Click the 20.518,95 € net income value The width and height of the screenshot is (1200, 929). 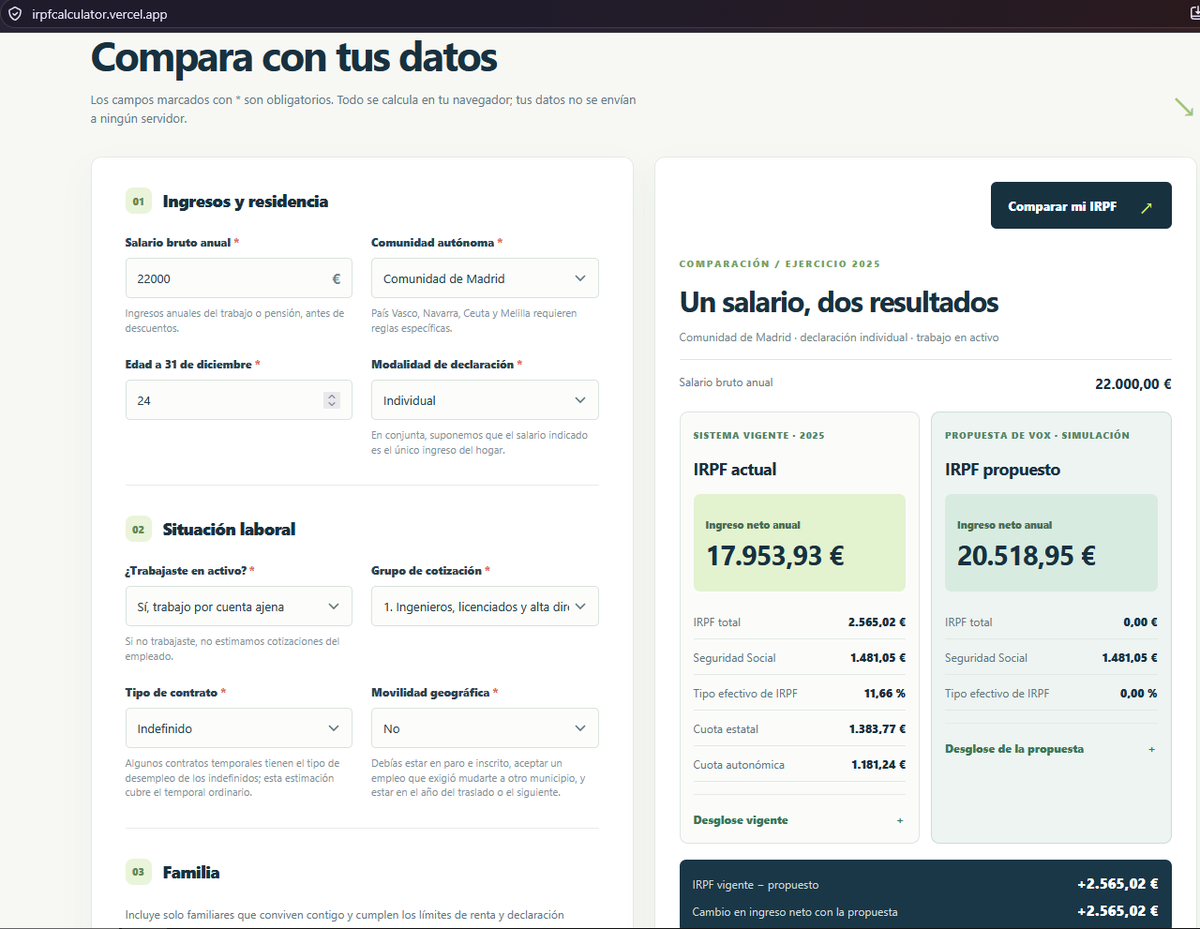[1026, 556]
